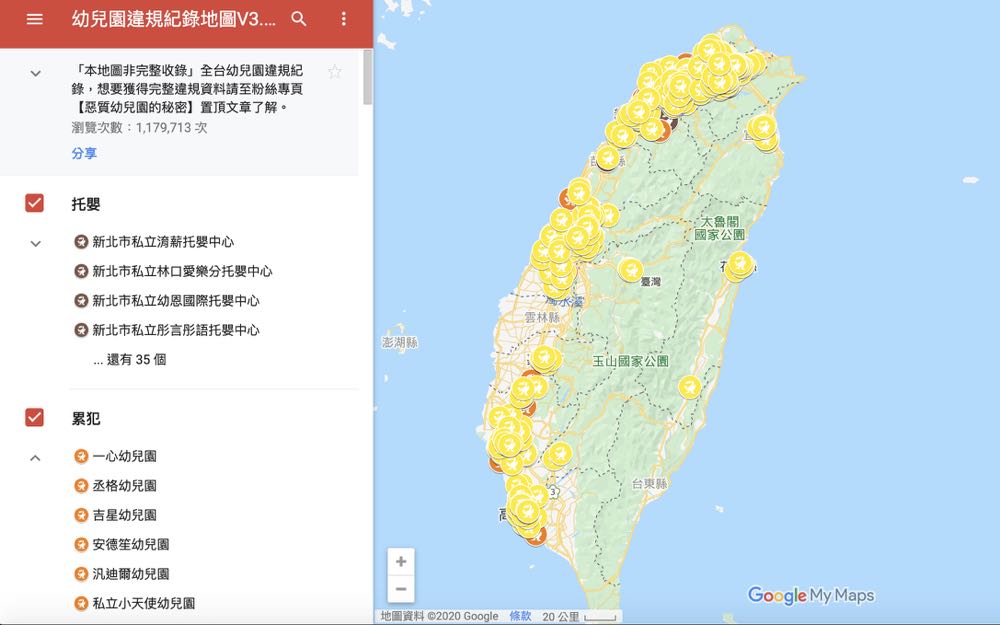Zoom out on the map
The image size is (1000, 625).
[x=401, y=589]
